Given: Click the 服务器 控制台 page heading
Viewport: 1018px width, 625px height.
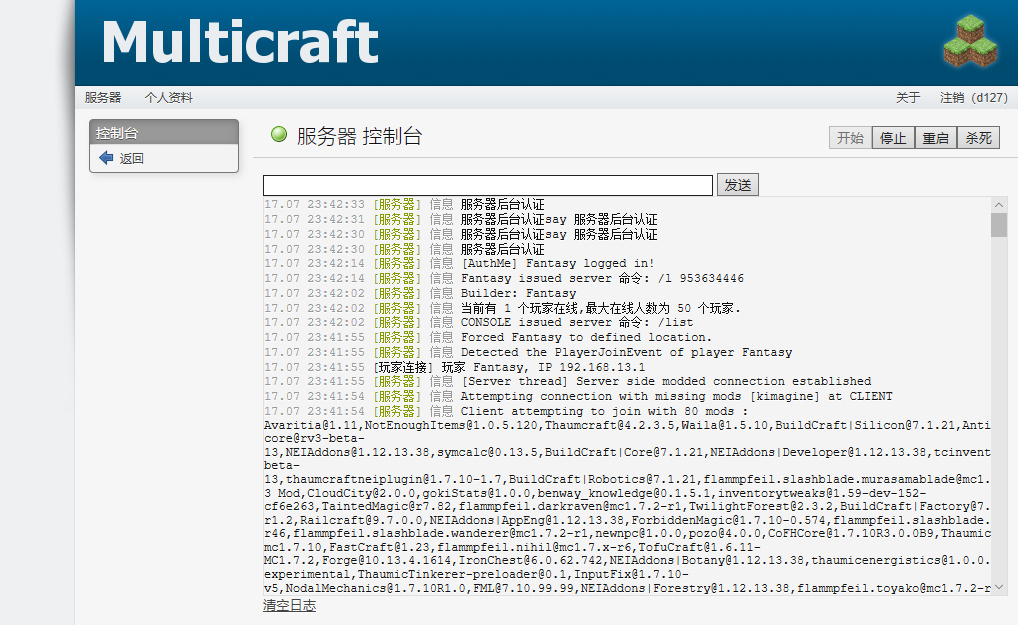Looking at the screenshot, I should [x=359, y=136].
